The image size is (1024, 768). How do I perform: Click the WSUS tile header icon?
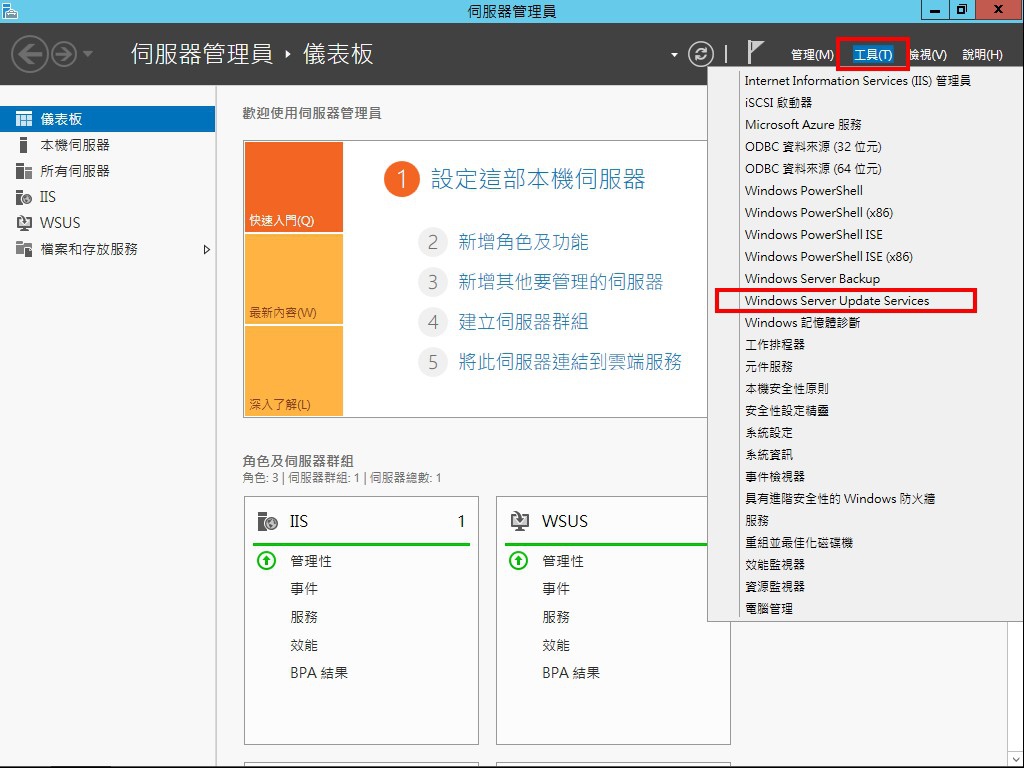pos(519,521)
